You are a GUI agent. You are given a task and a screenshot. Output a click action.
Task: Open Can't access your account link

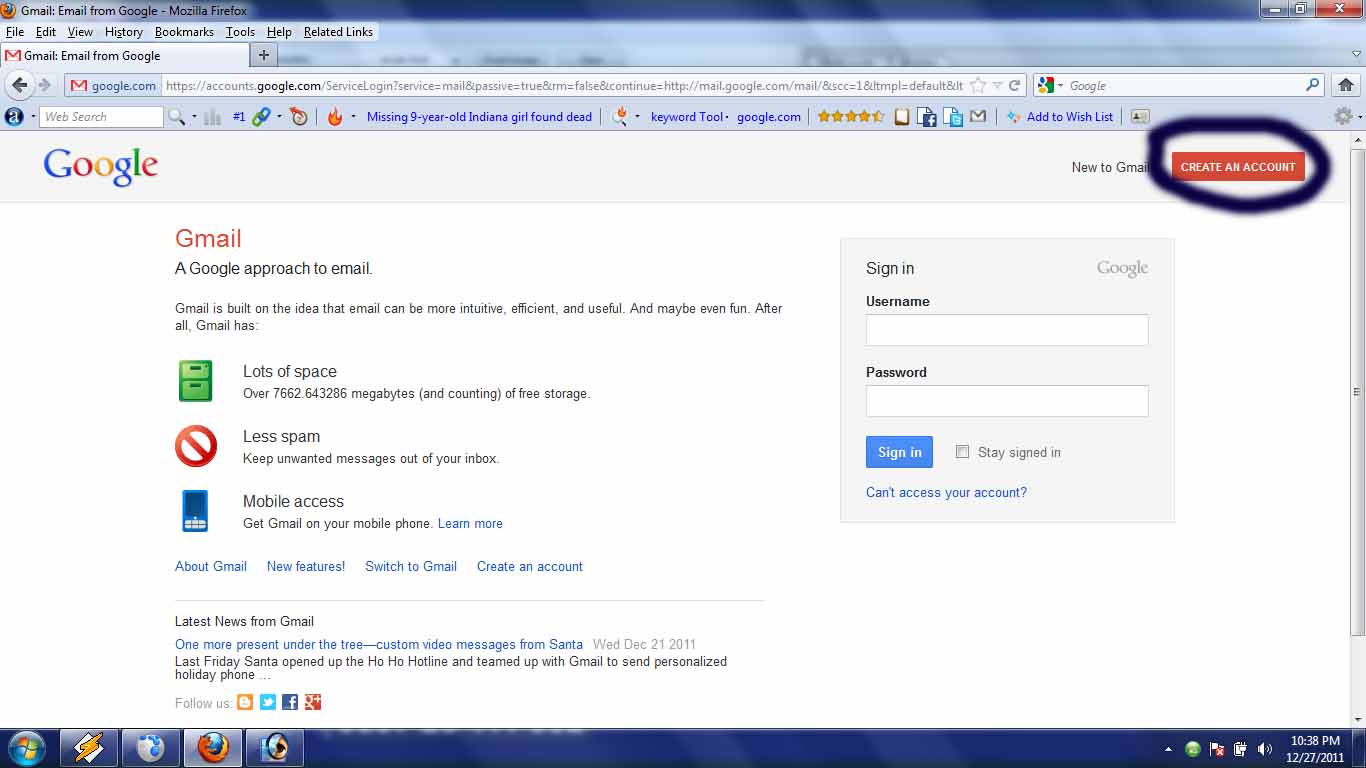946,492
